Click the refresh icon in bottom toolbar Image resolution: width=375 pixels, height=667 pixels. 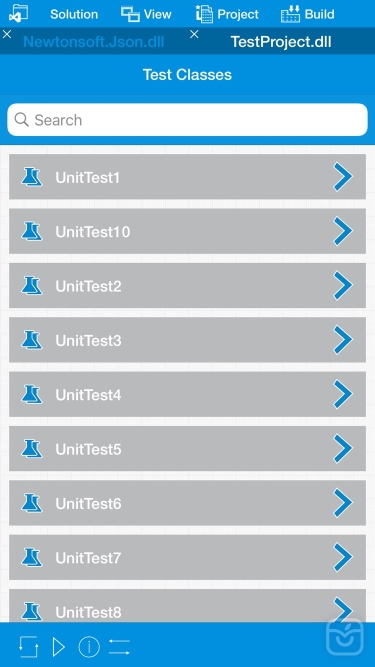(28, 647)
